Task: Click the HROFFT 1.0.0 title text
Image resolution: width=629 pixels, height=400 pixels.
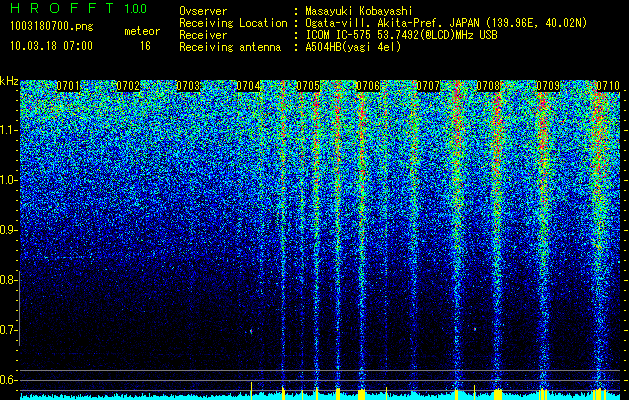Action: pyautogui.click(x=79, y=8)
